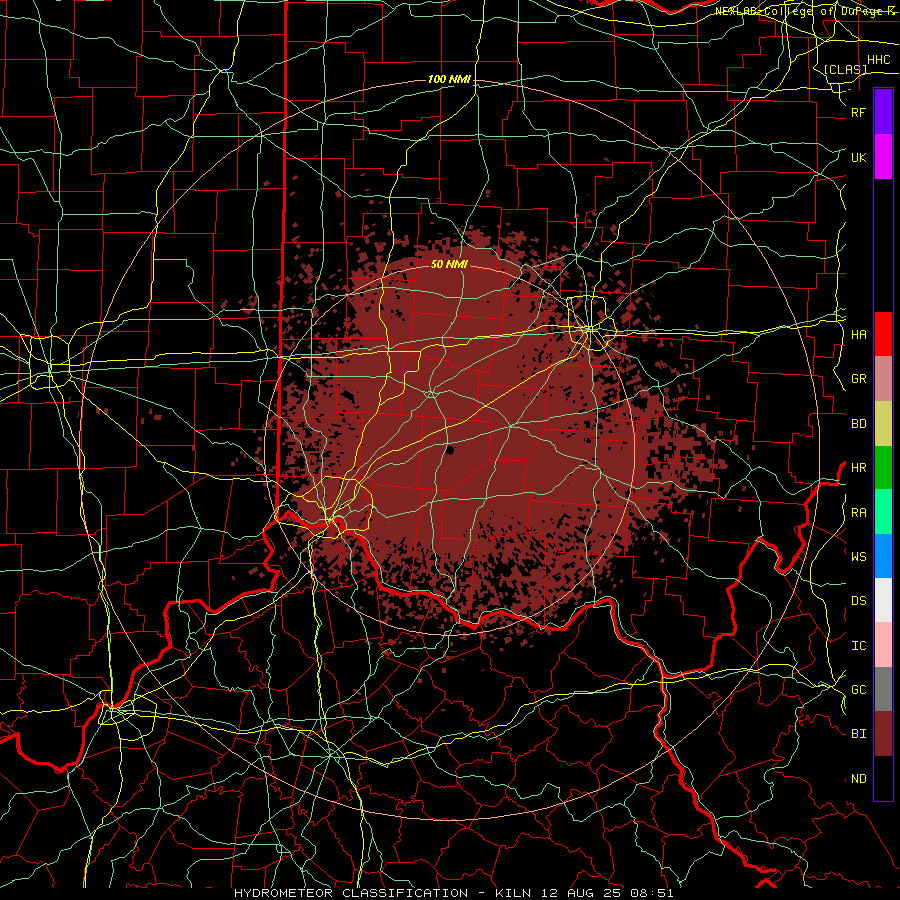900x900 pixels.
Task: Click the ND legend label
Action: [x=859, y=779]
